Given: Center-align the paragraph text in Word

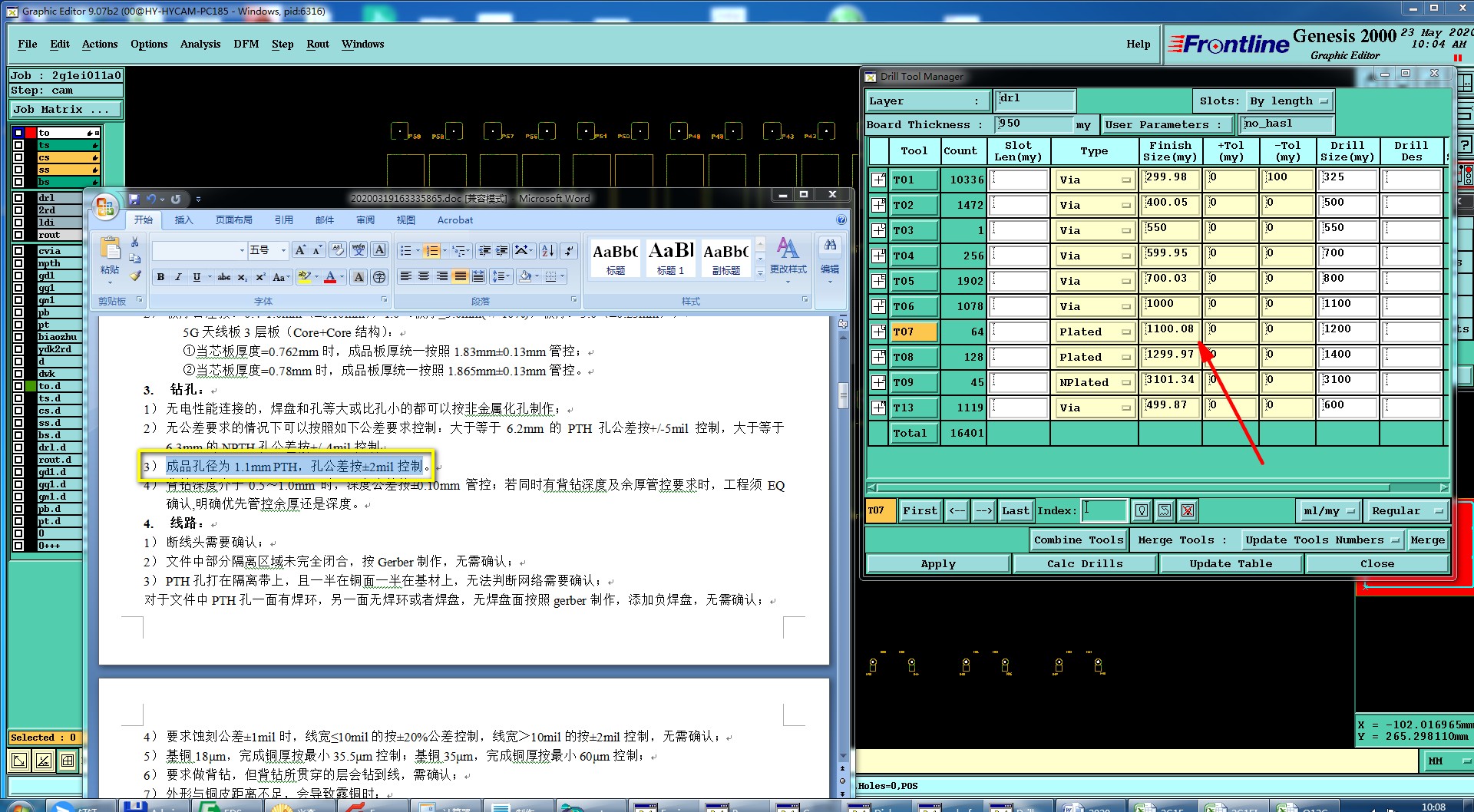Looking at the screenshot, I should click(x=424, y=276).
